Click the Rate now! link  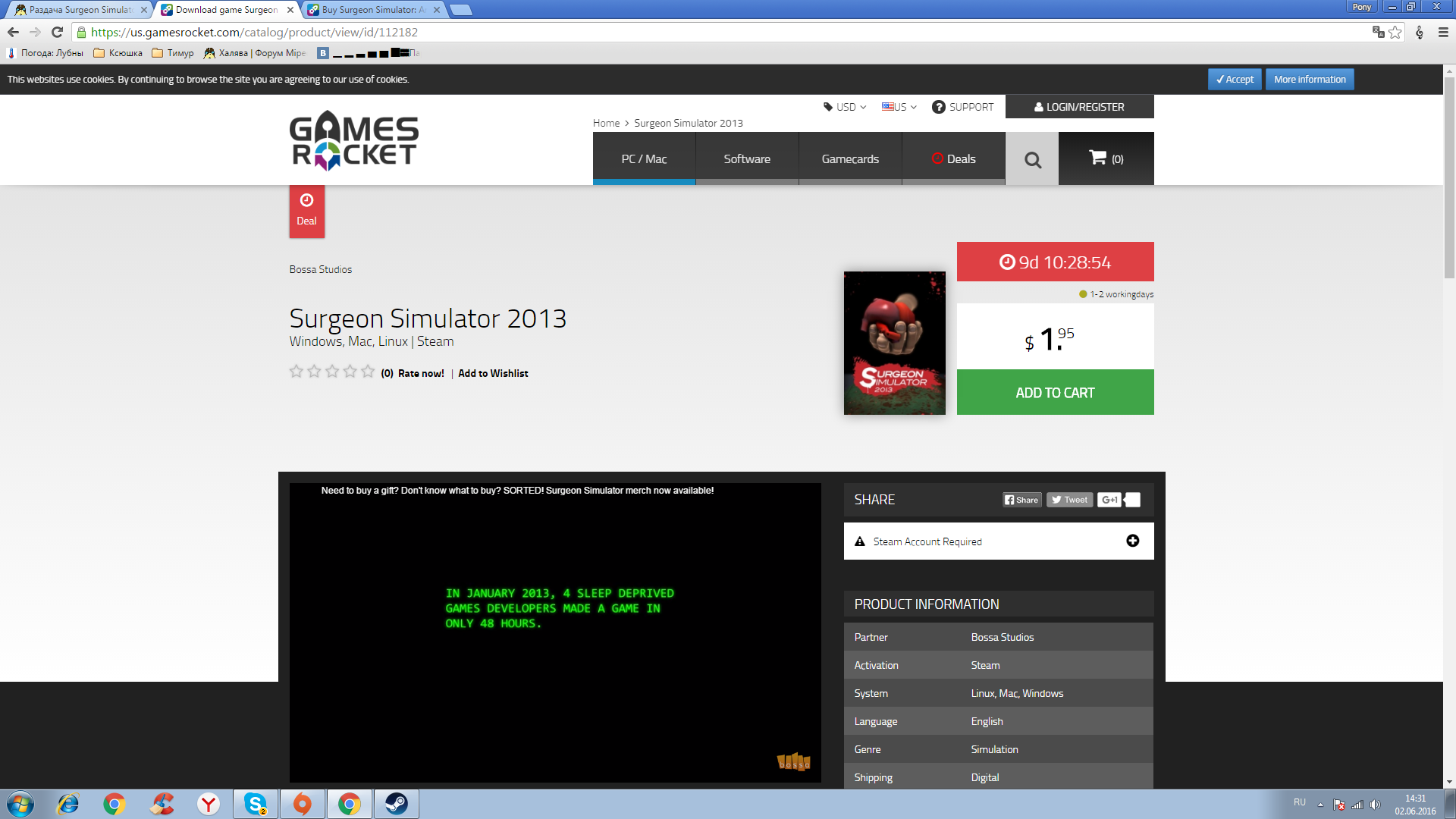tap(421, 373)
